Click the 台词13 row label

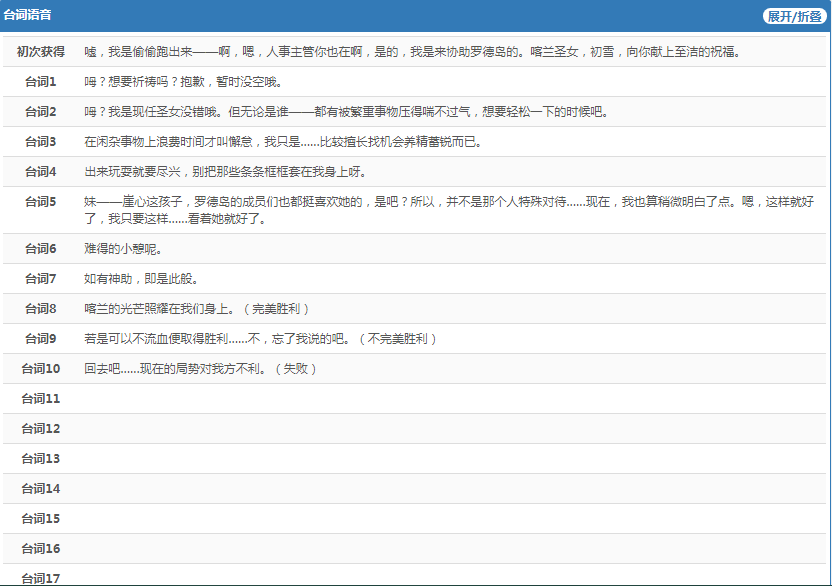pos(41,458)
